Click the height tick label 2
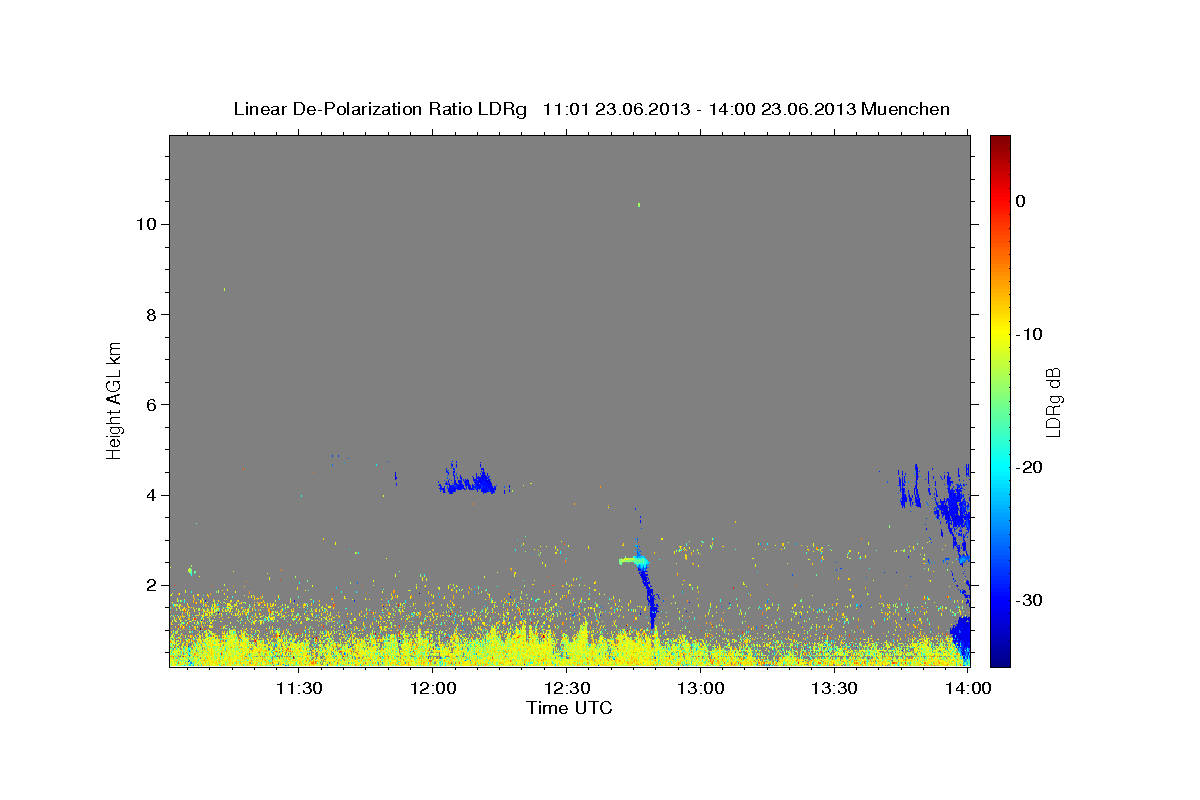Screen dimensions: 1200x800 point(151,585)
